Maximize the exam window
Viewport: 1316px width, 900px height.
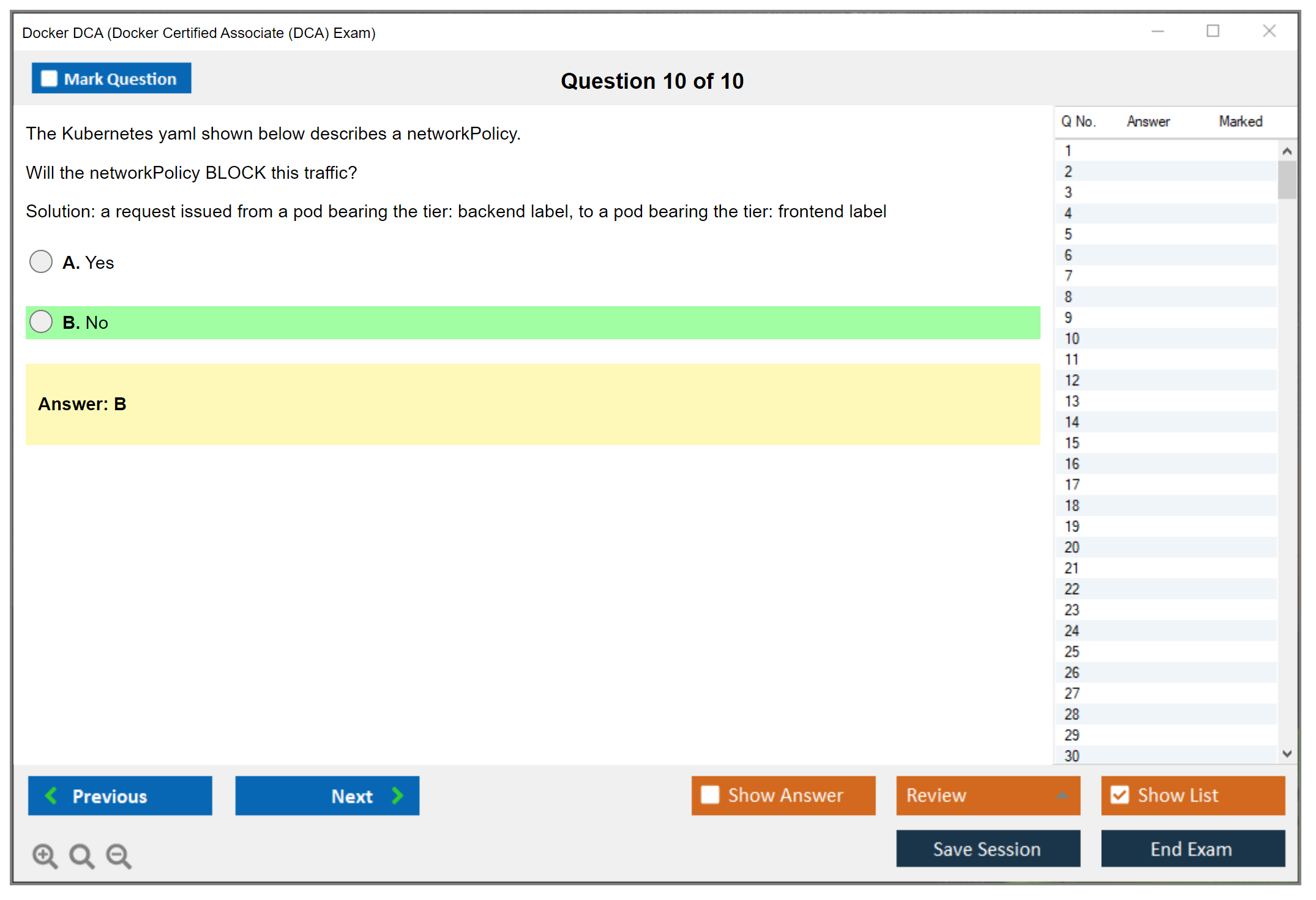pyautogui.click(x=1213, y=31)
